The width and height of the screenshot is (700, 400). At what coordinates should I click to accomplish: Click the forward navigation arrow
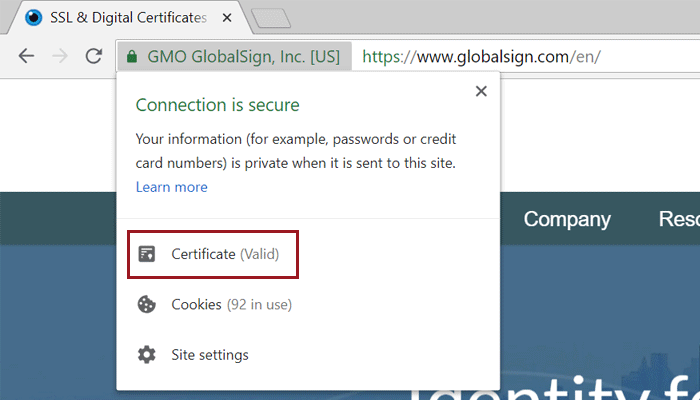(60, 56)
